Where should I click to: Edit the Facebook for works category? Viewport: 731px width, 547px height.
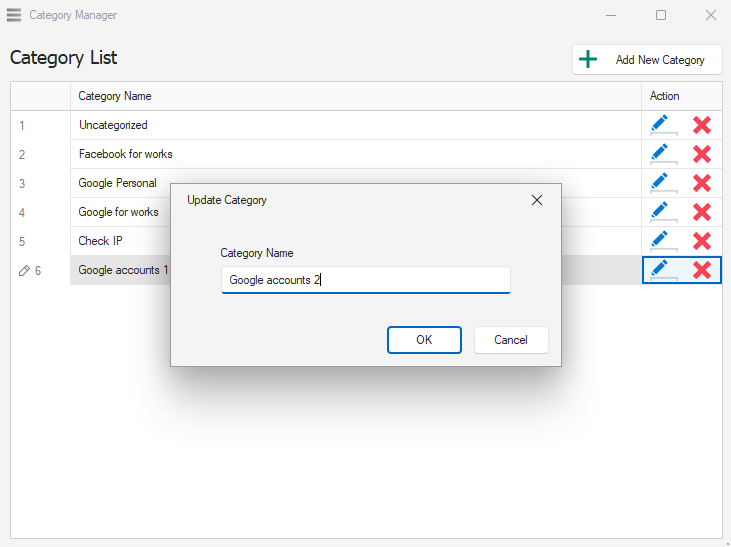660,154
